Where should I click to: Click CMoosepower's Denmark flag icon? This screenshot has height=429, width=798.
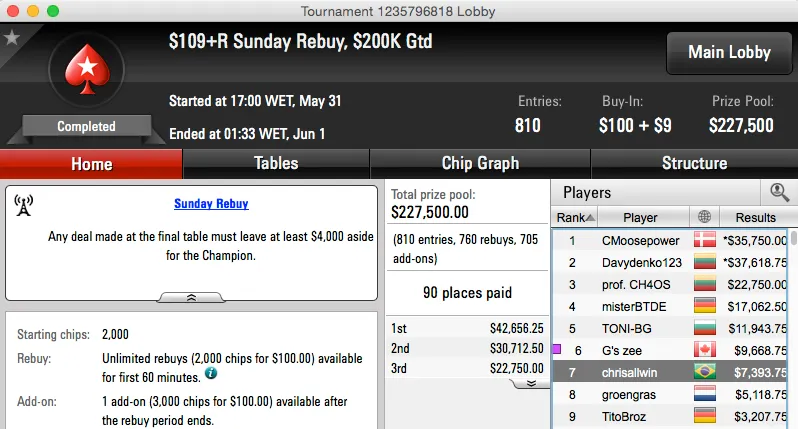tap(704, 241)
